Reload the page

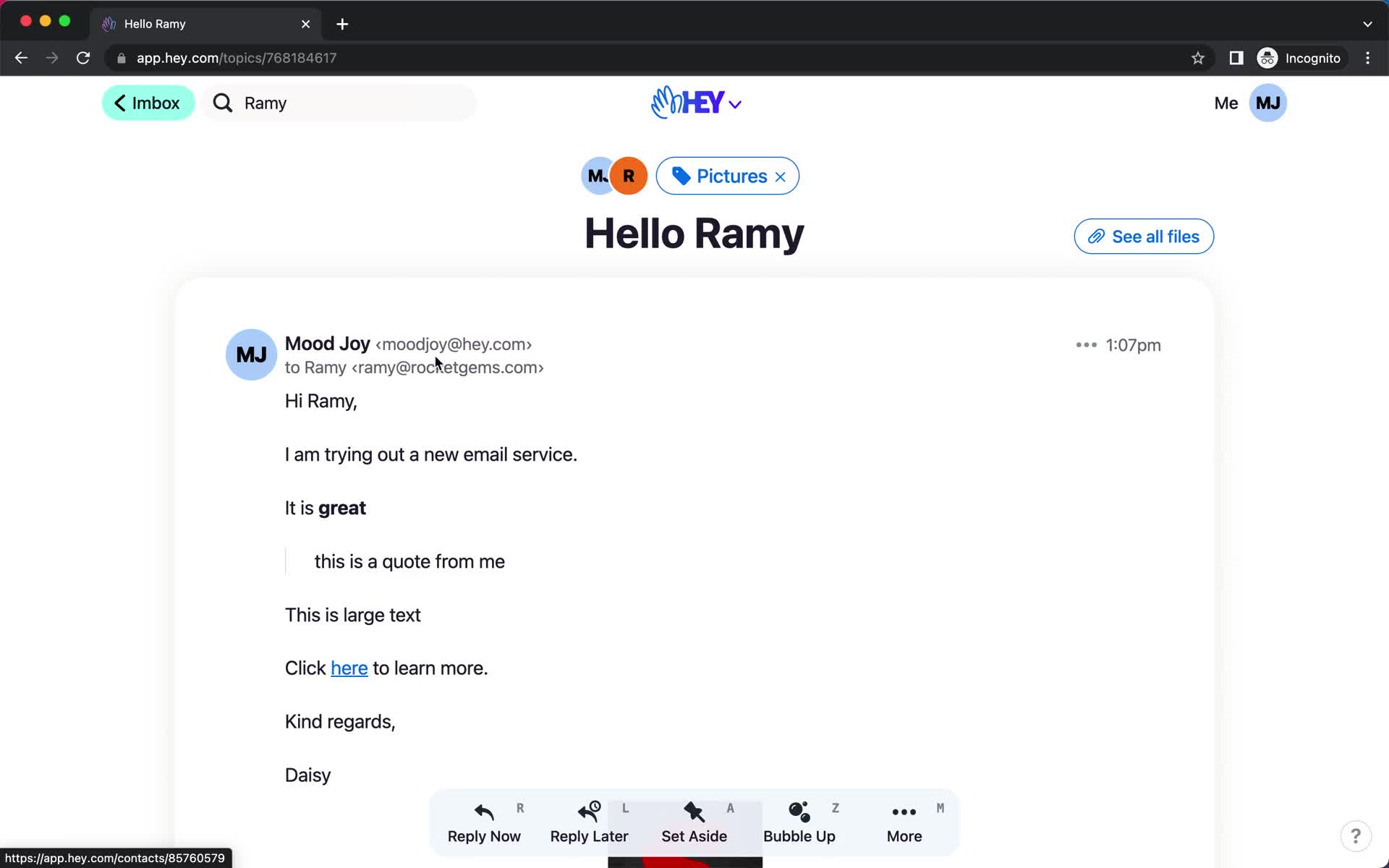(83, 58)
